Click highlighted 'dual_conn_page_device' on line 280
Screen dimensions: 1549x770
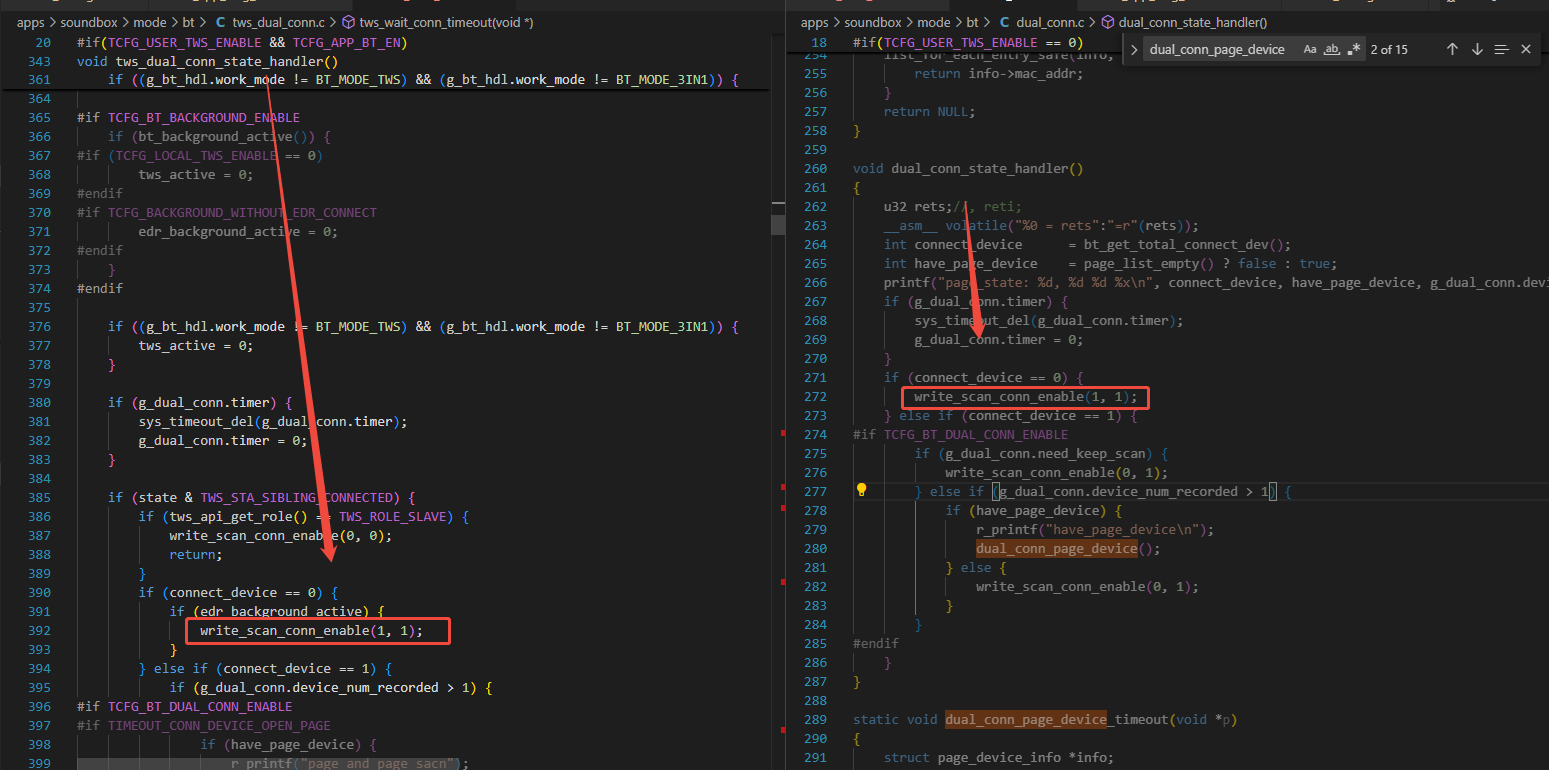pos(1057,548)
